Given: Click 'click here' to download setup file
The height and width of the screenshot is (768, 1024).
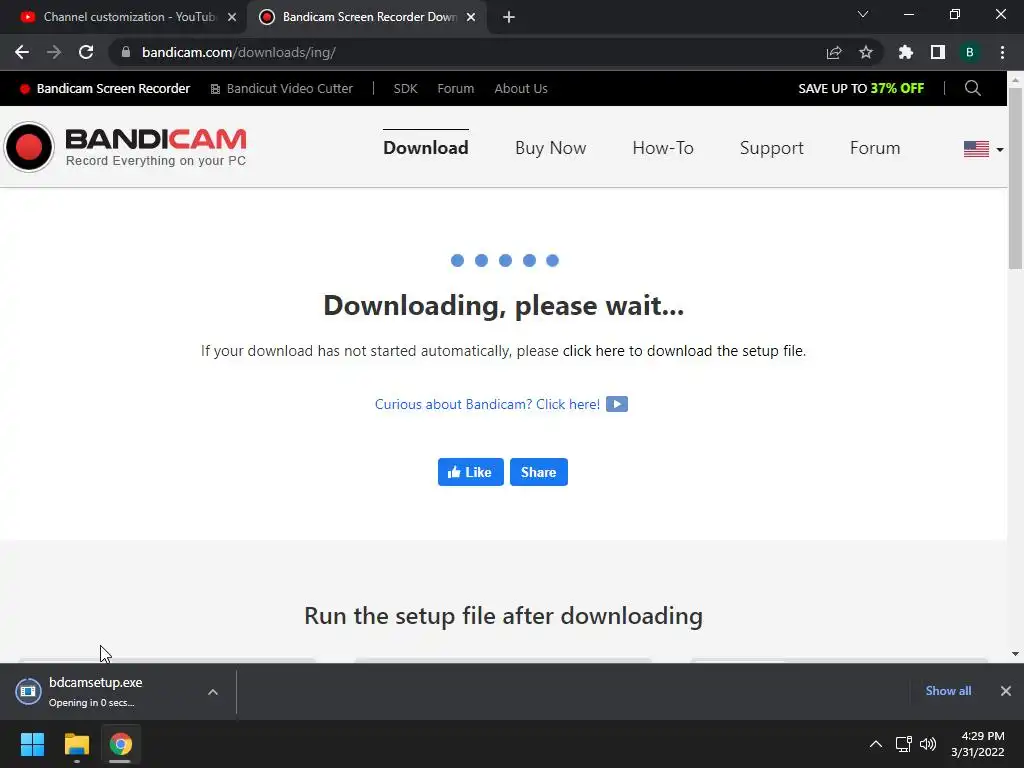Looking at the screenshot, I should [x=594, y=351].
